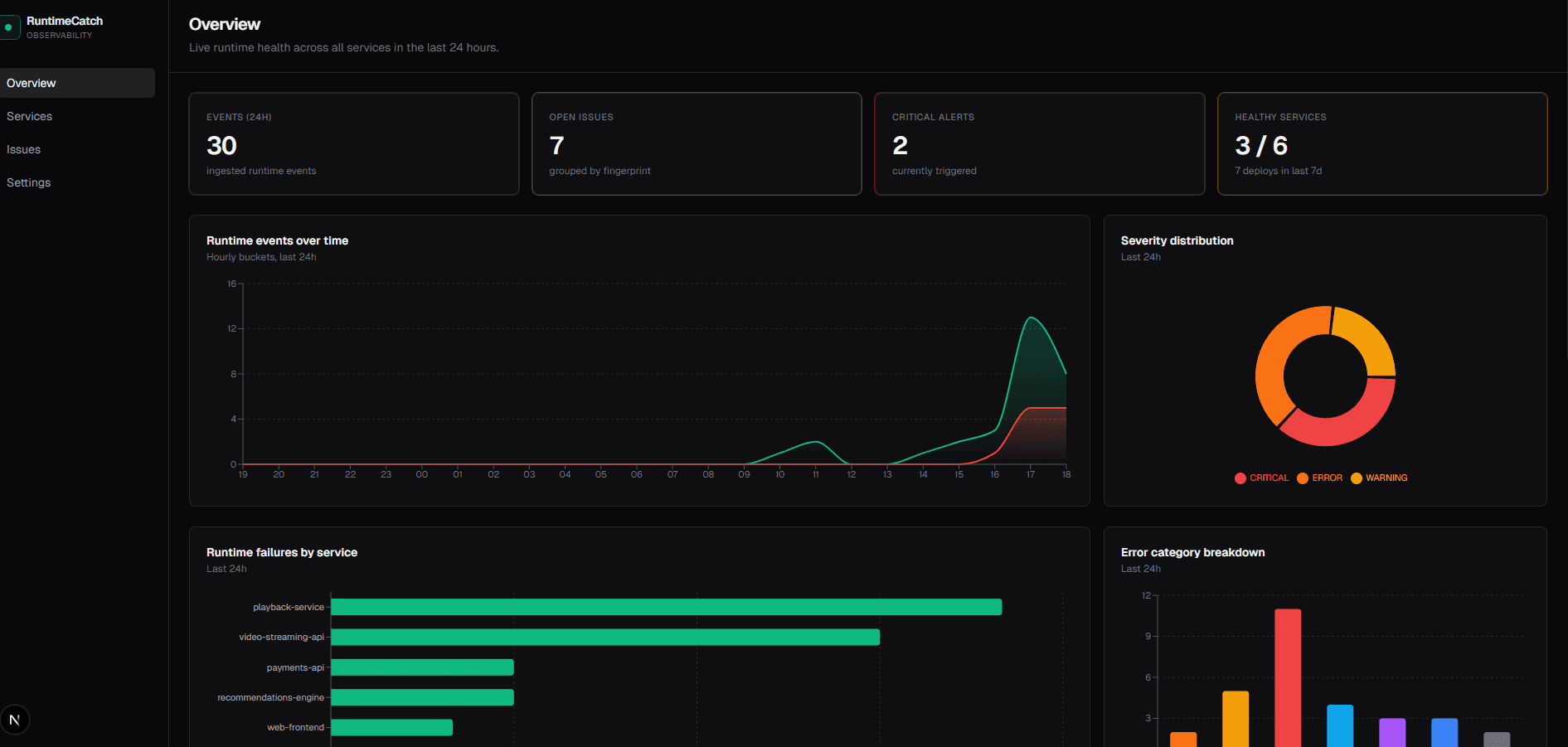This screenshot has height=747, width=1568.
Task: Click the "7 deploys in last 7d" caption
Action: (x=1278, y=171)
